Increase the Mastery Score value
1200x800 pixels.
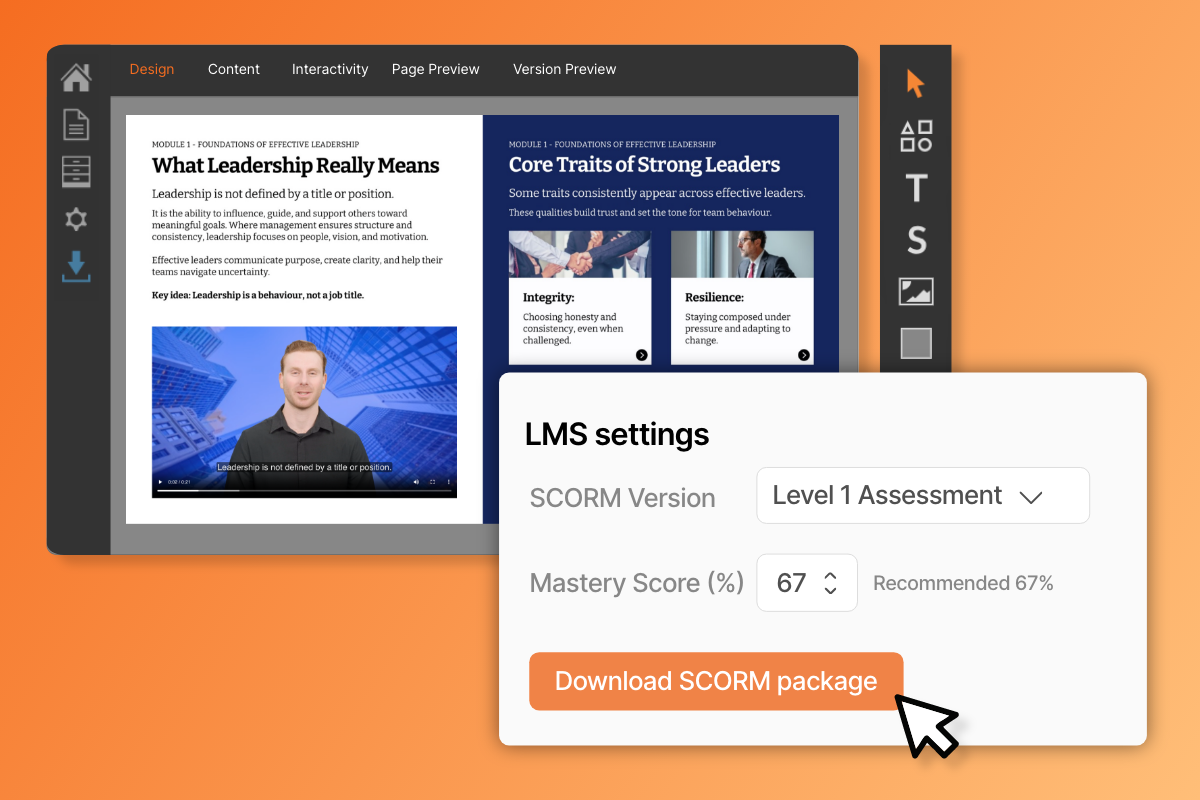pos(830,575)
